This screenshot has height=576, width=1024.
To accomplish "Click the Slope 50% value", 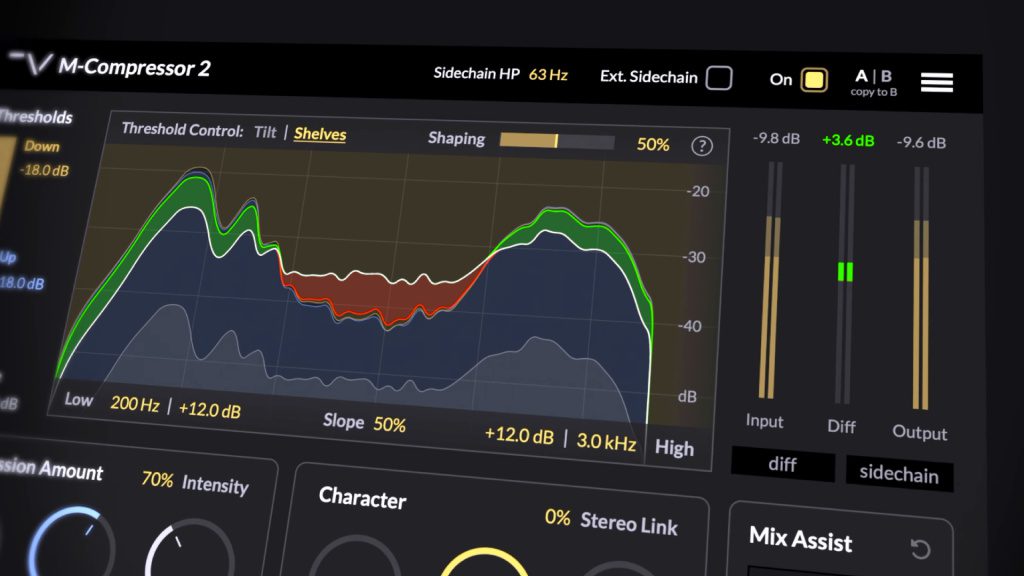I will 389,424.
